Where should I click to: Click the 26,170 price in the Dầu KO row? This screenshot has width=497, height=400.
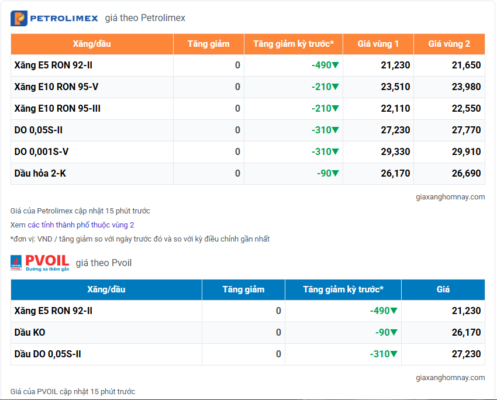[x=466, y=332]
